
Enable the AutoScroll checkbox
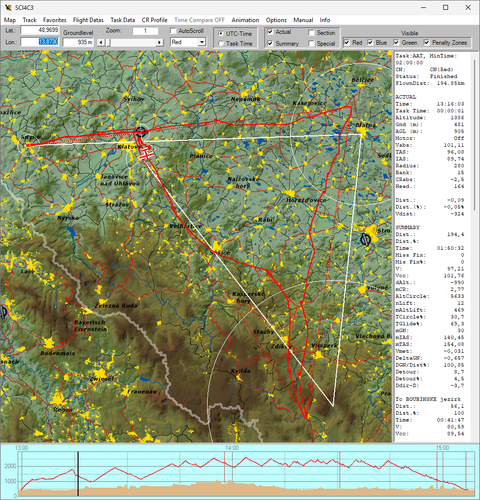[173, 31]
